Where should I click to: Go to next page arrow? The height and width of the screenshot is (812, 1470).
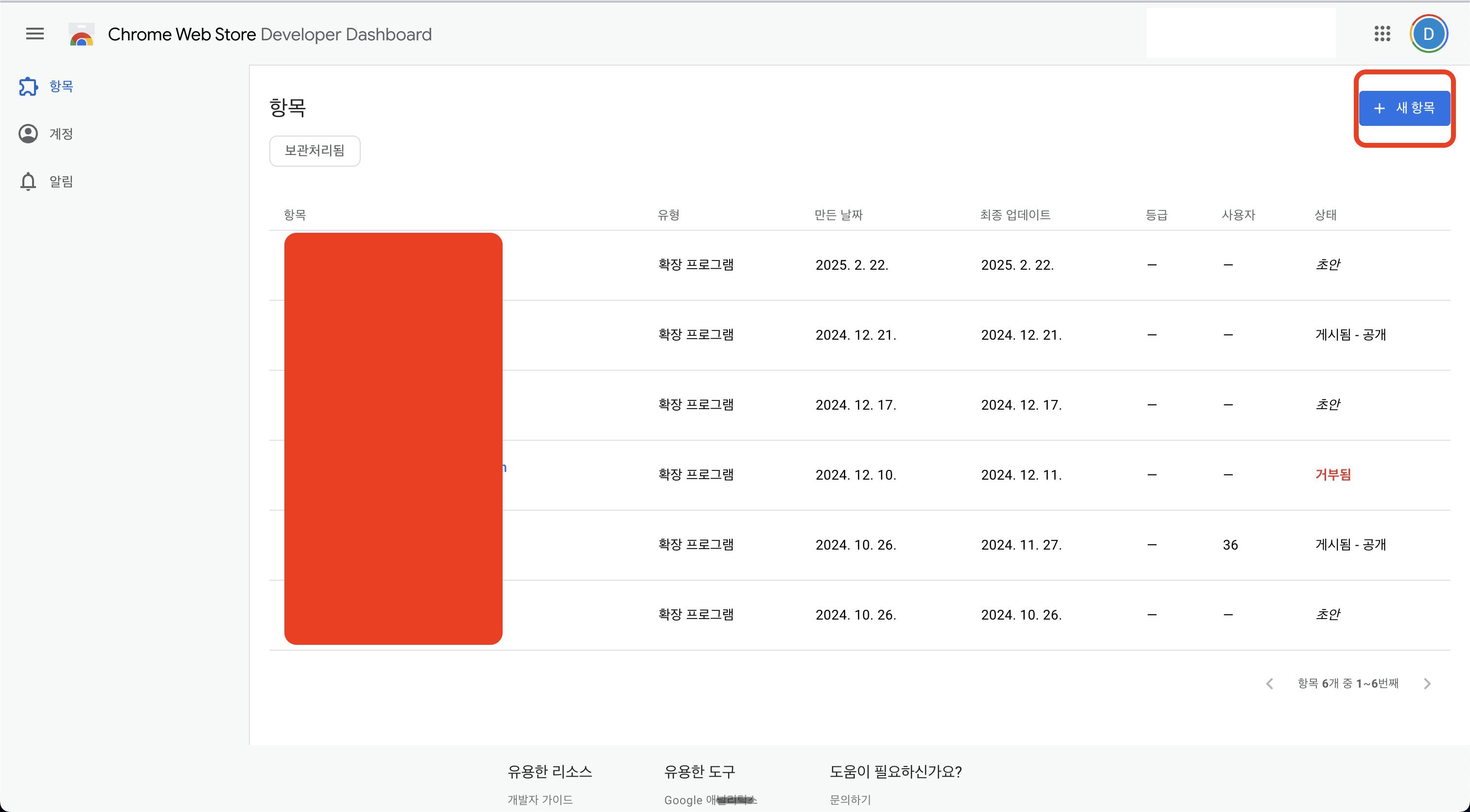[1427, 684]
